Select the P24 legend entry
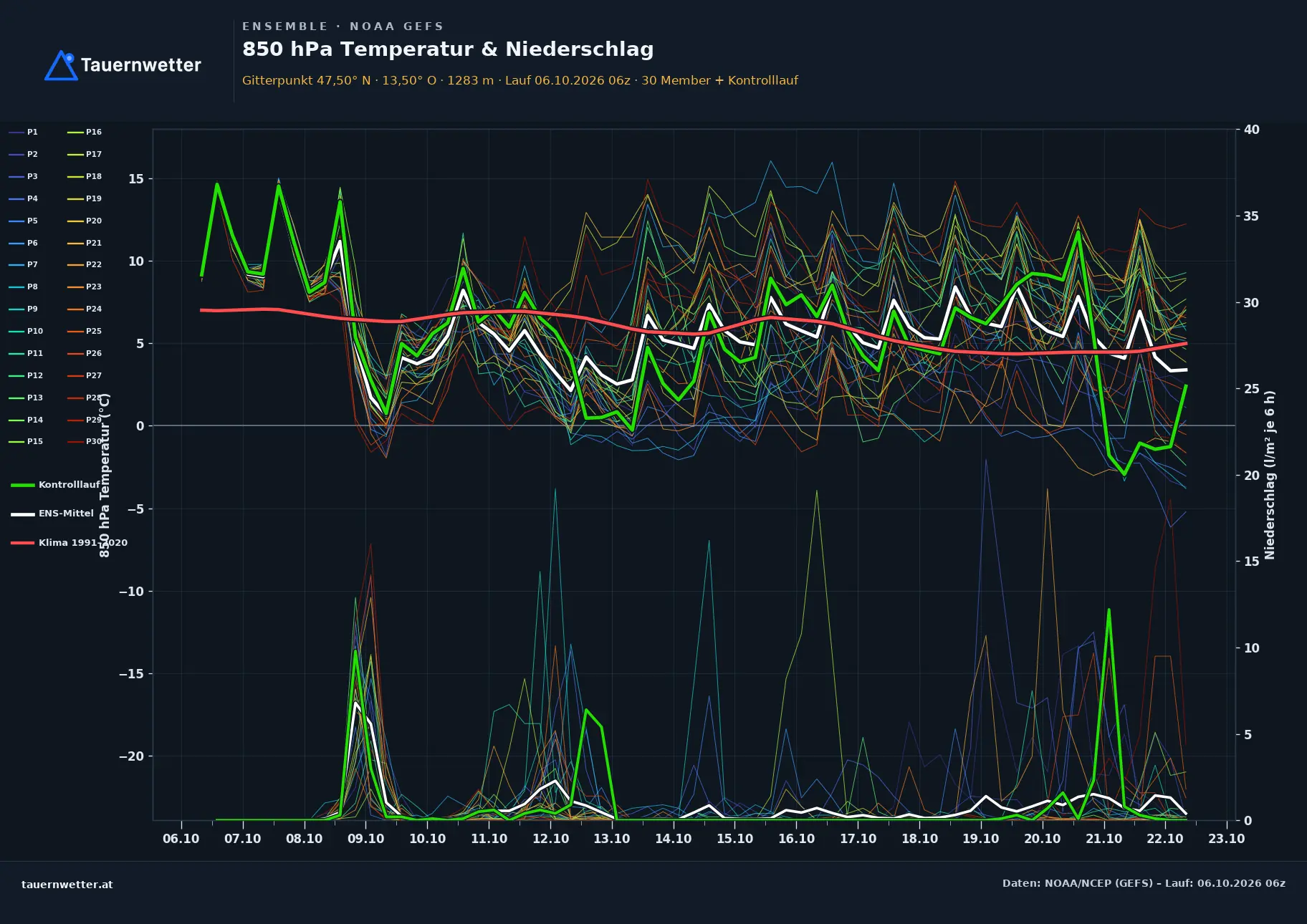 coord(85,309)
